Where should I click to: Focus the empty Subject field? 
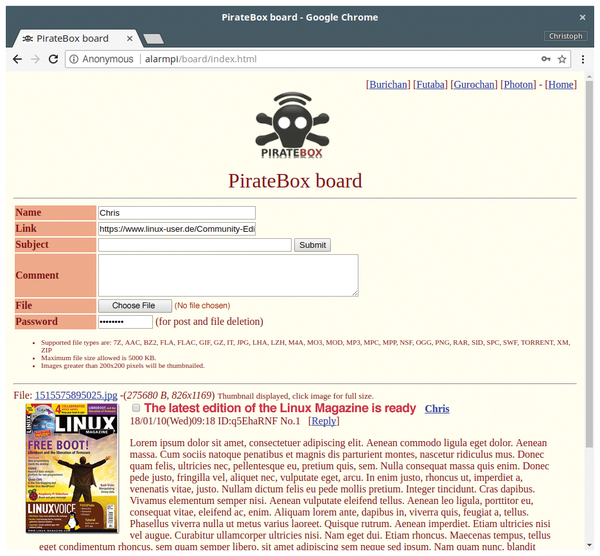click(x=195, y=245)
